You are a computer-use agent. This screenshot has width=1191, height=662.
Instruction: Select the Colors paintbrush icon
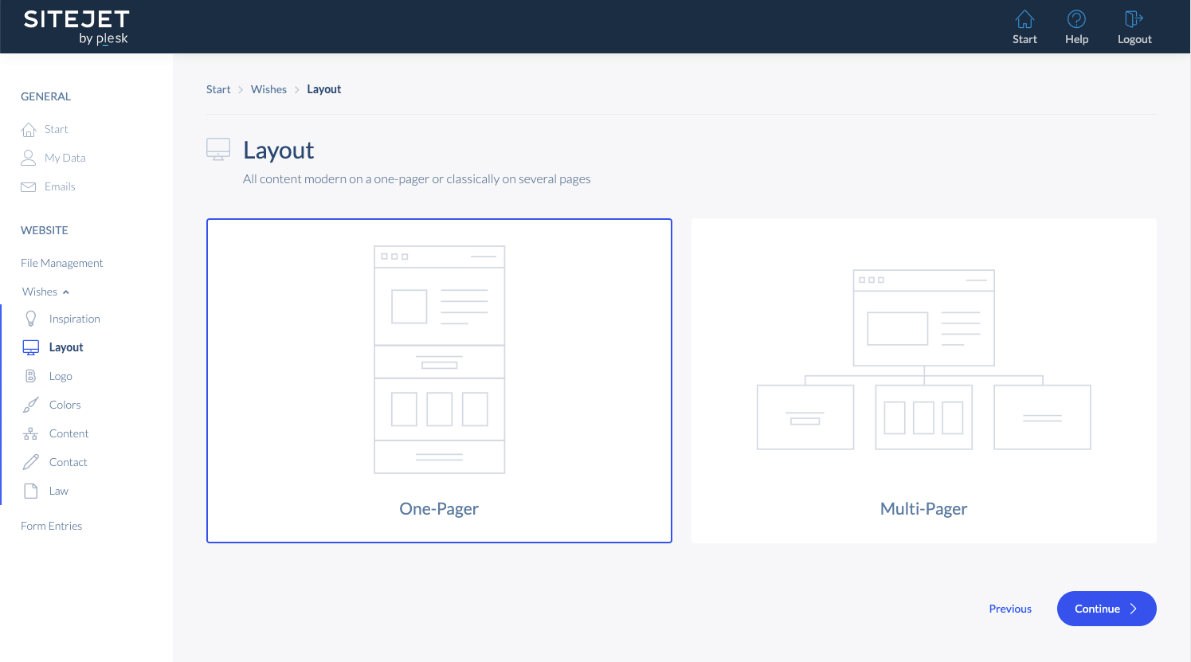(31, 404)
